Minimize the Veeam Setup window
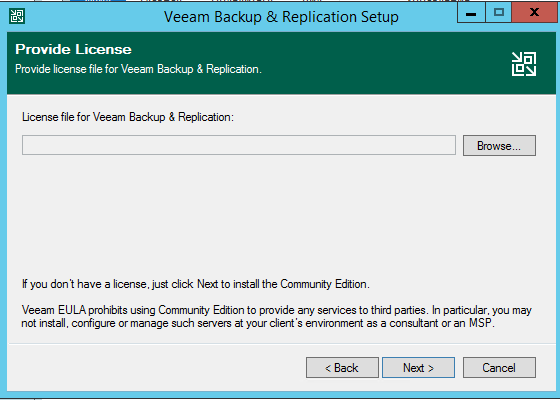The image size is (560, 400). [x=471, y=14]
